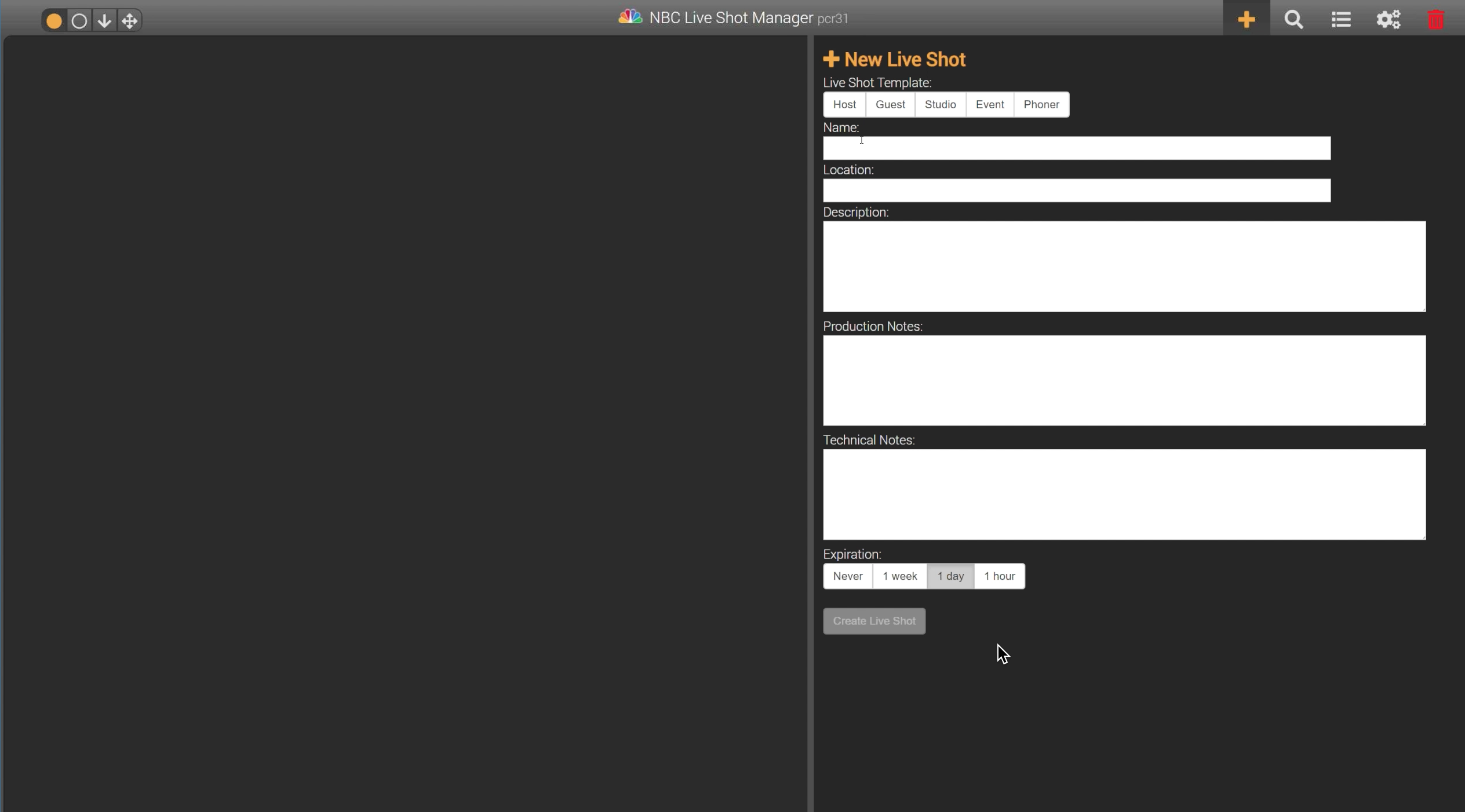The image size is (1465, 812).
Task: Open the list view icon
Action: tap(1341, 19)
